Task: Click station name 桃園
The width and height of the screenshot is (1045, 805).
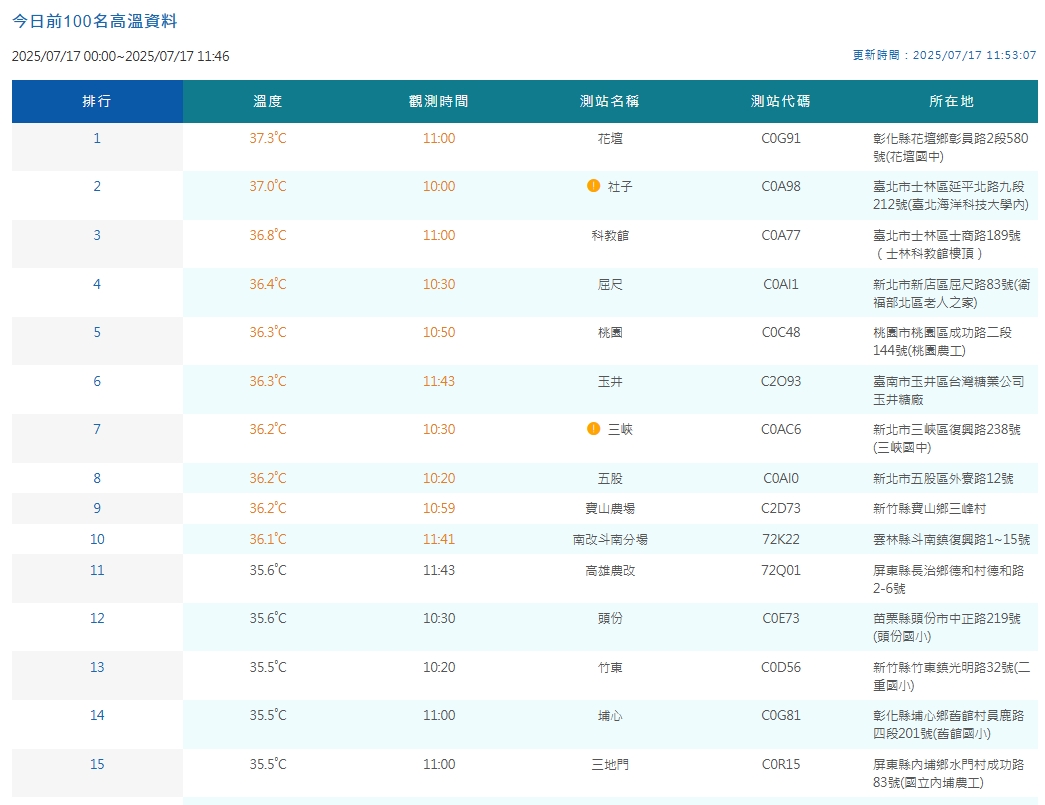Action: click(x=610, y=333)
